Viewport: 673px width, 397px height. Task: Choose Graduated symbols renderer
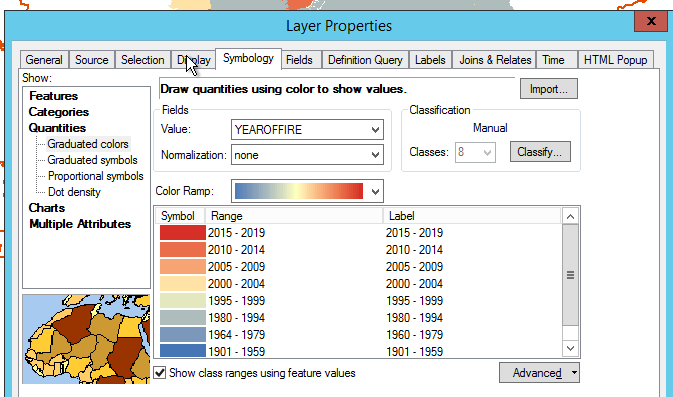[92, 160]
